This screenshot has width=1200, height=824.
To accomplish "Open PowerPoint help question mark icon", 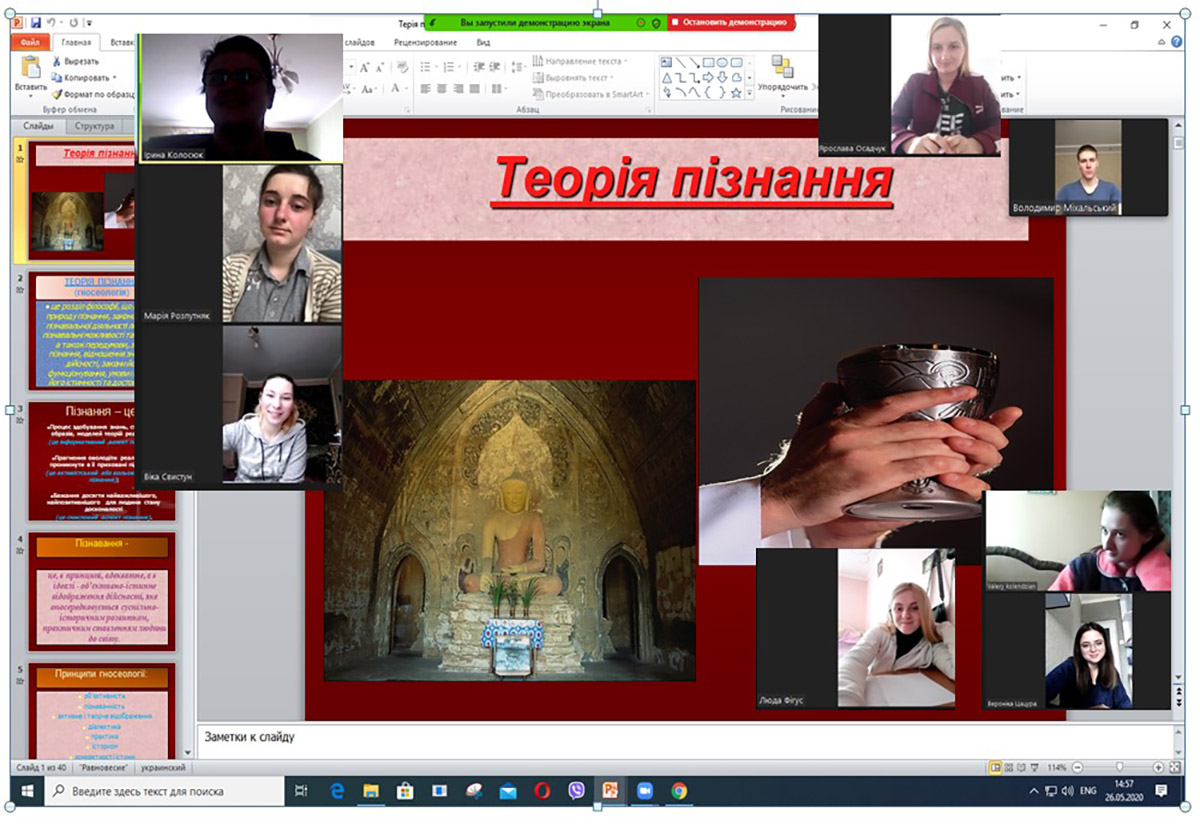I will coord(1176,43).
